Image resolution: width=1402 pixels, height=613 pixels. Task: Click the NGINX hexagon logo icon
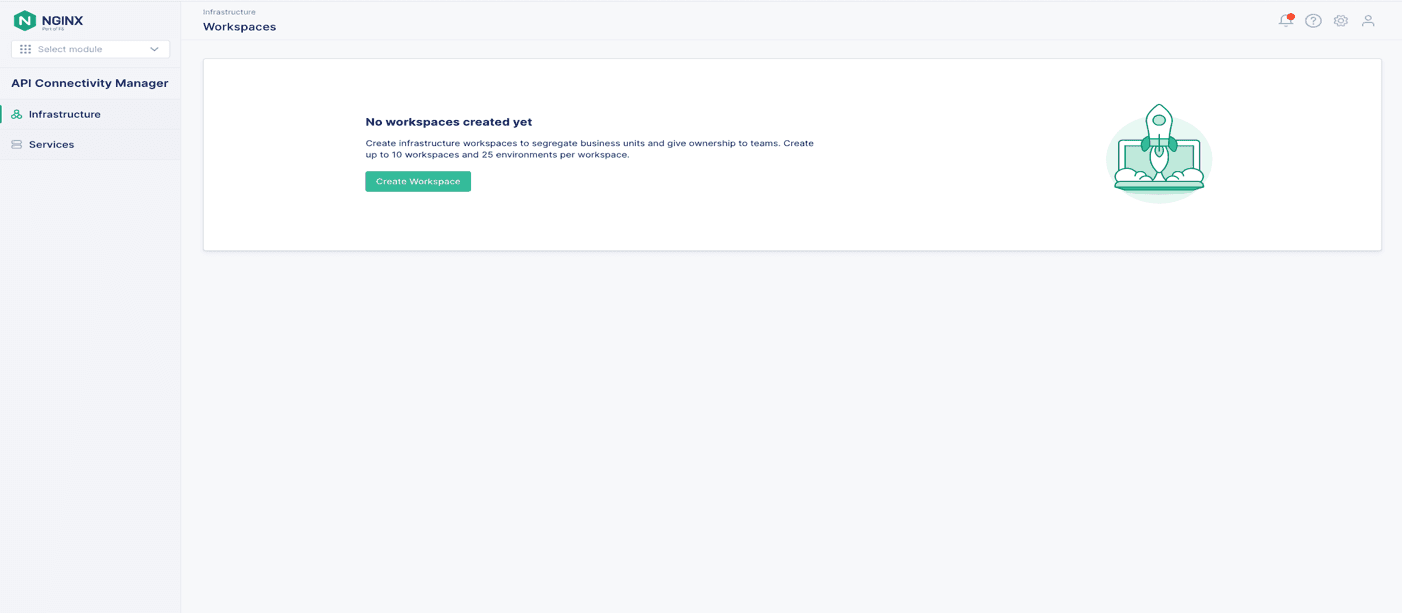(24, 21)
